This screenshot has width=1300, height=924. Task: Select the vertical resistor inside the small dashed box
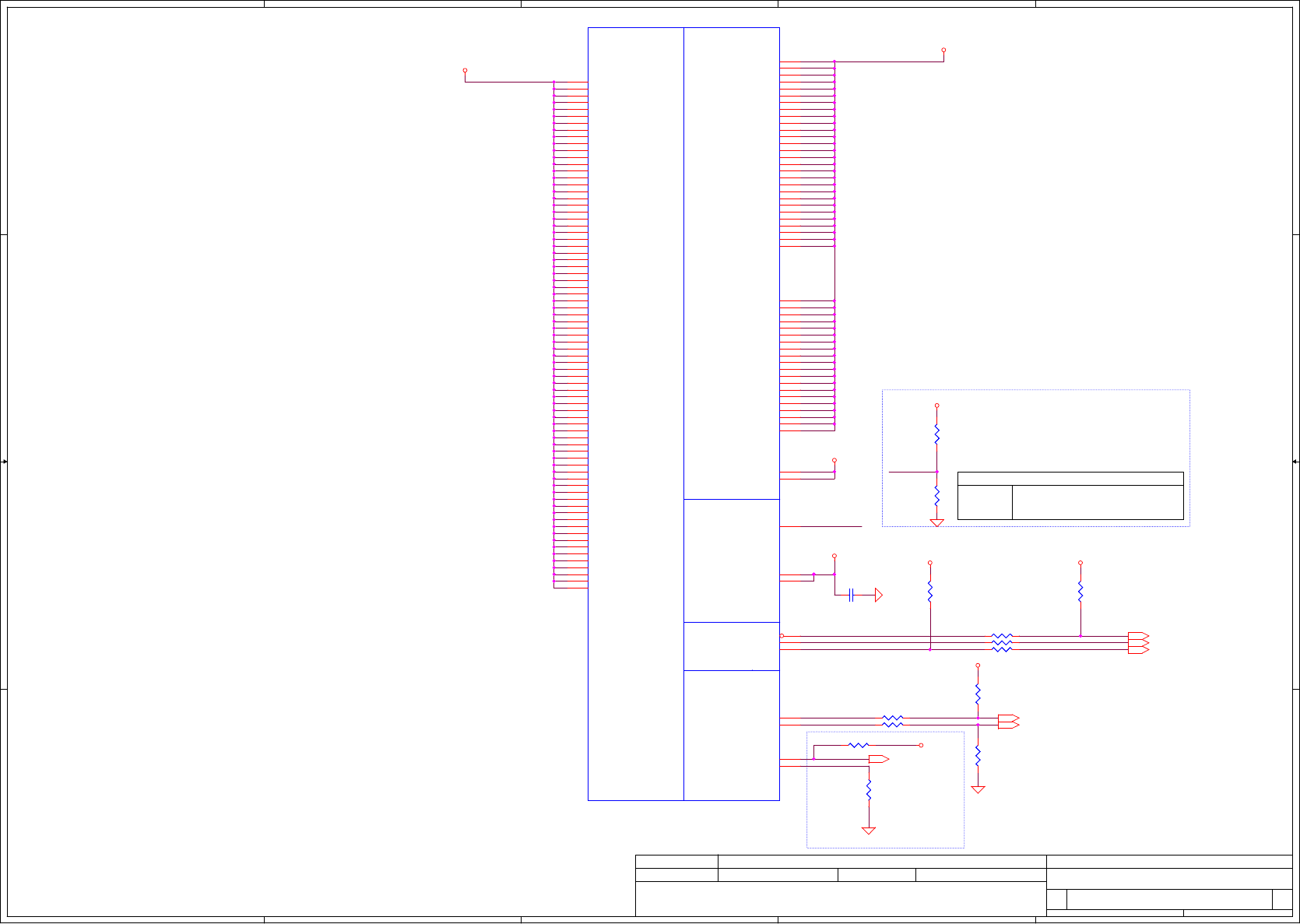pyautogui.click(x=869, y=790)
